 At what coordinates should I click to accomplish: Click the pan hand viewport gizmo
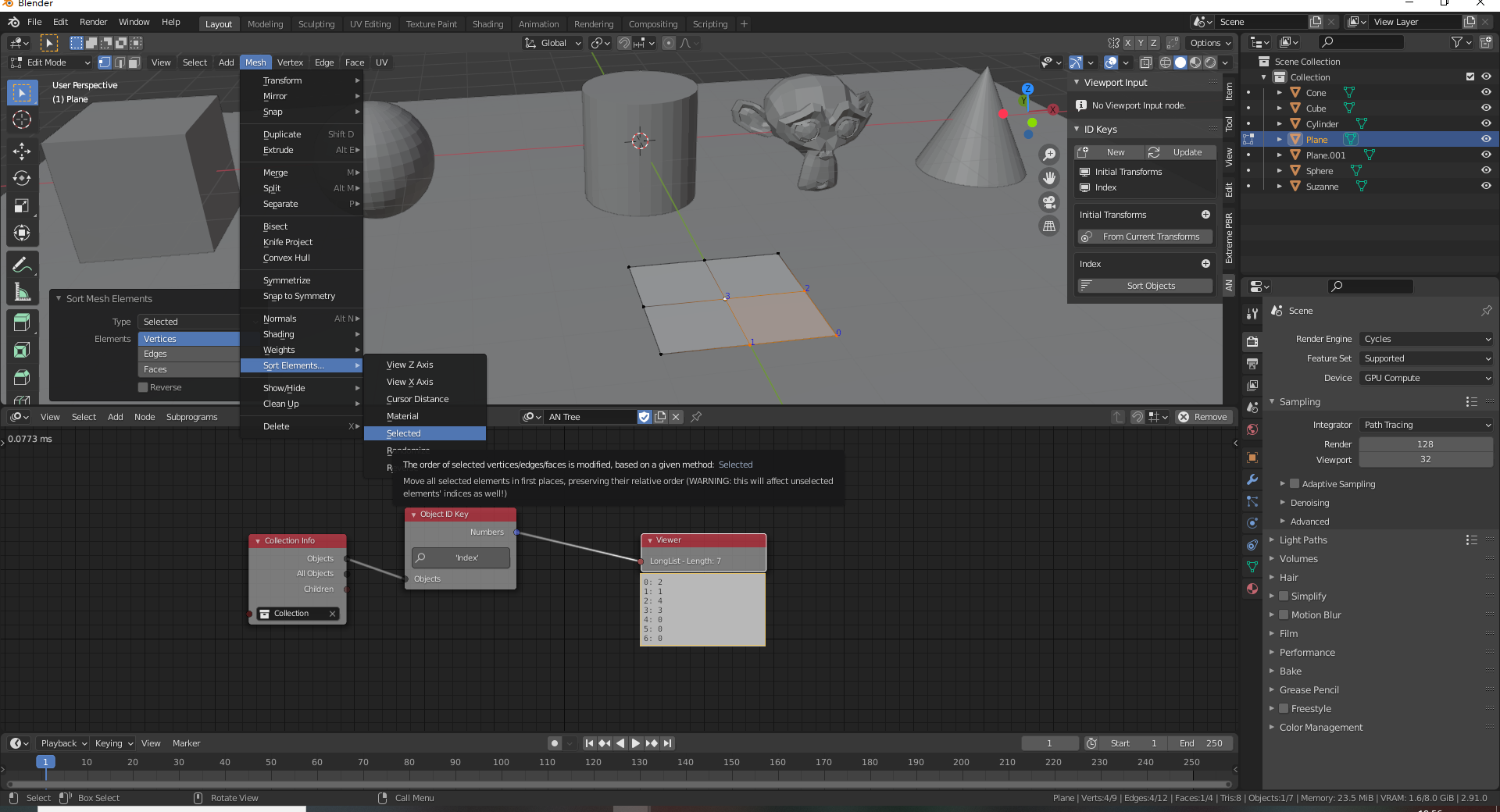pyautogui.click(x=1049, y=178)
